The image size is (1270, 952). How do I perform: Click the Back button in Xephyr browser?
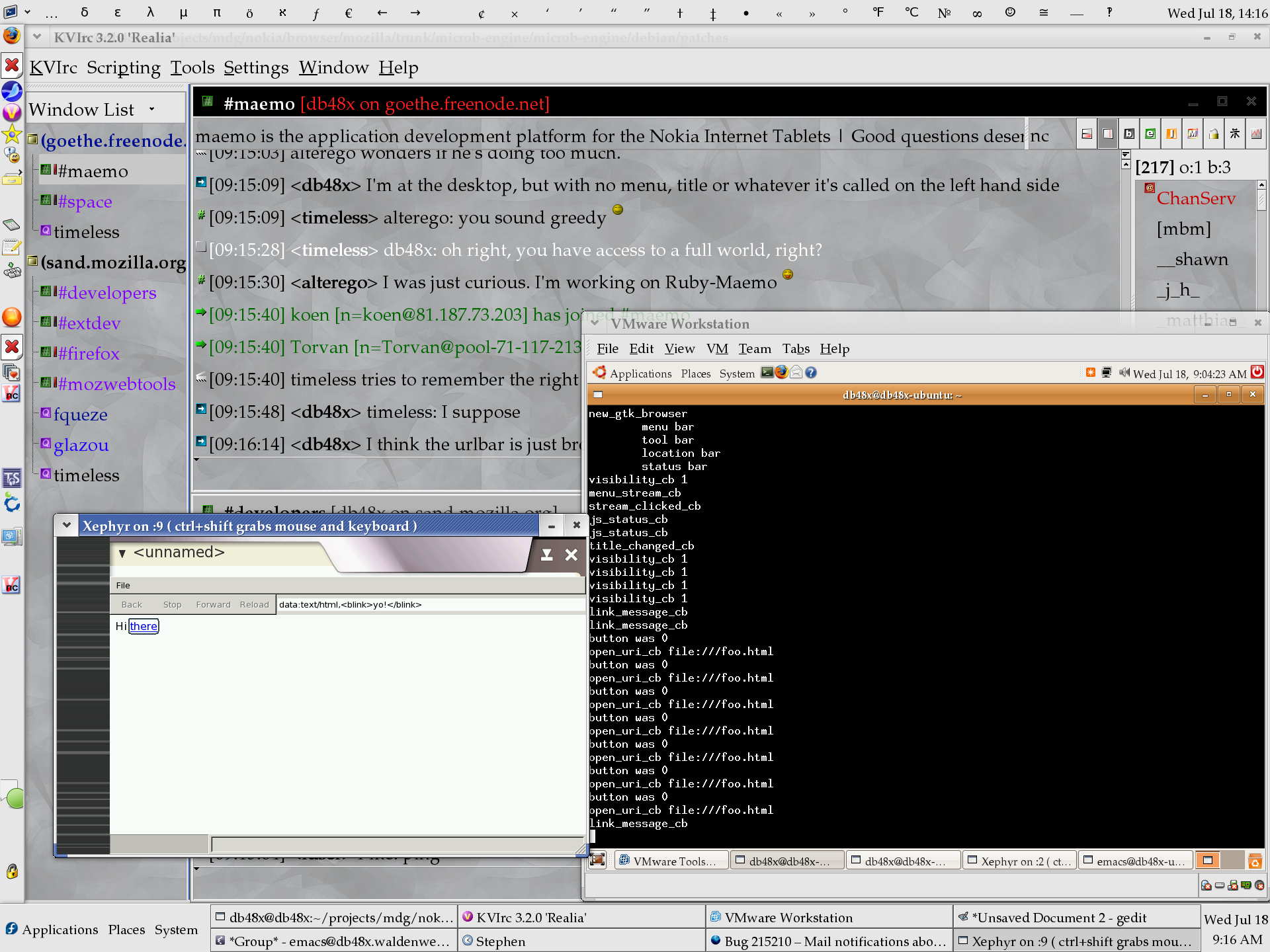pos(132,604)
